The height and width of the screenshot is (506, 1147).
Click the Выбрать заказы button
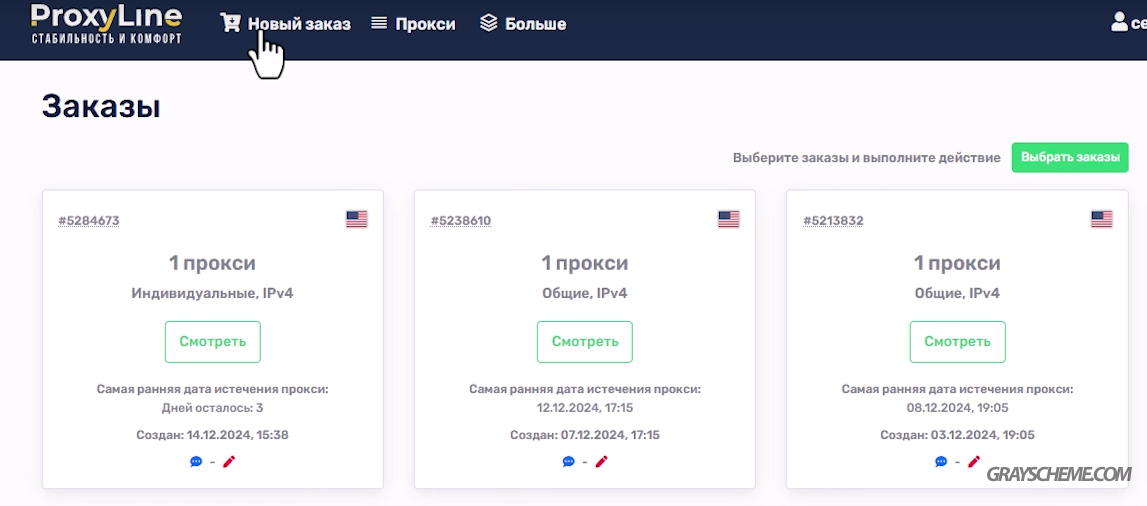pyautogui.click(x=1070, y=157)
